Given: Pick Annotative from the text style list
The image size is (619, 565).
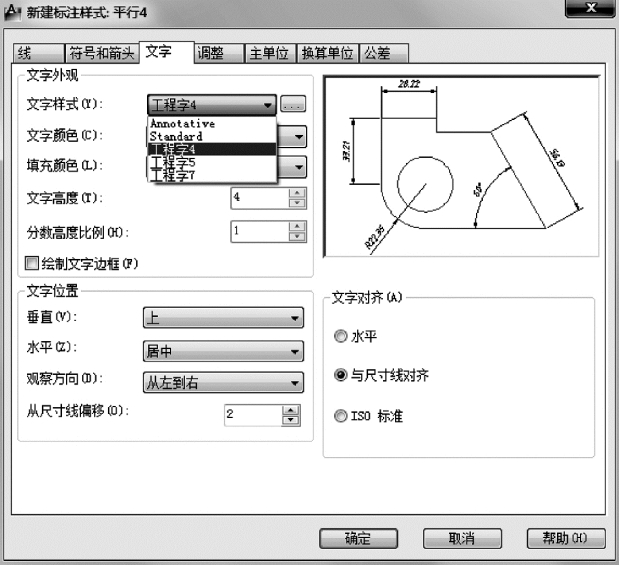Looking at the screenshot, I should coord(182,123).
